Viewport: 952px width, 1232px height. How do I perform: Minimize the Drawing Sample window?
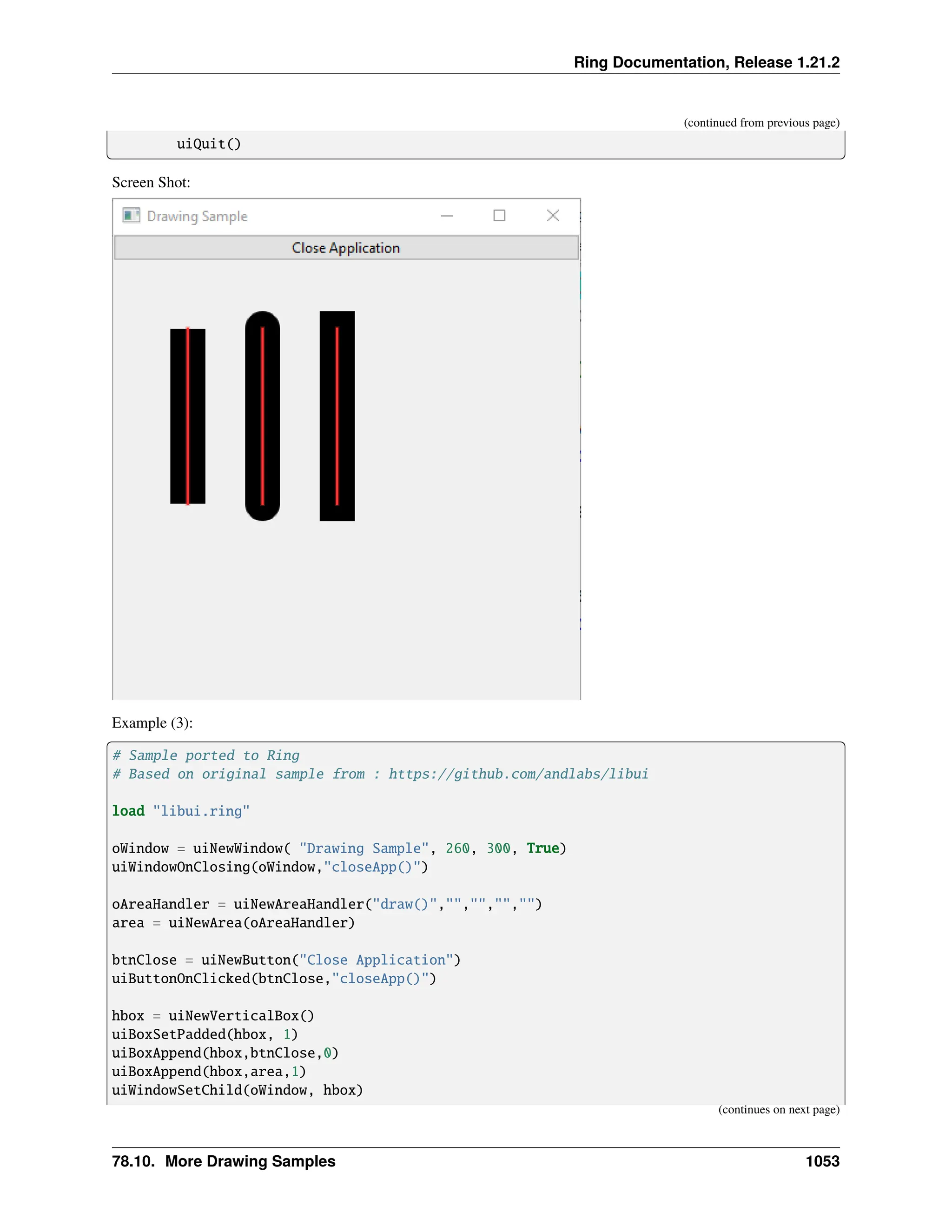tap(447, 216)
